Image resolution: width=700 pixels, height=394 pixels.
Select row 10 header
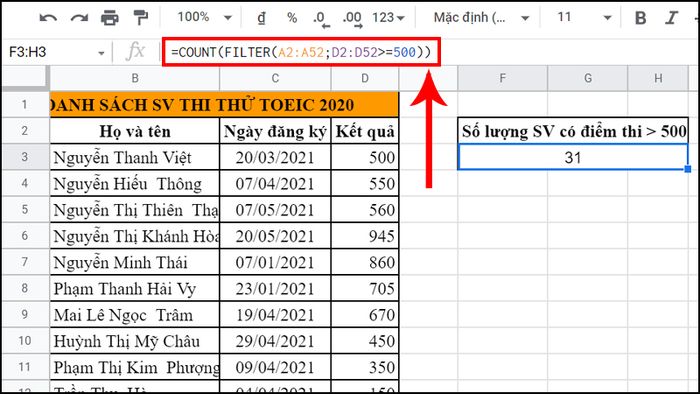25,341
